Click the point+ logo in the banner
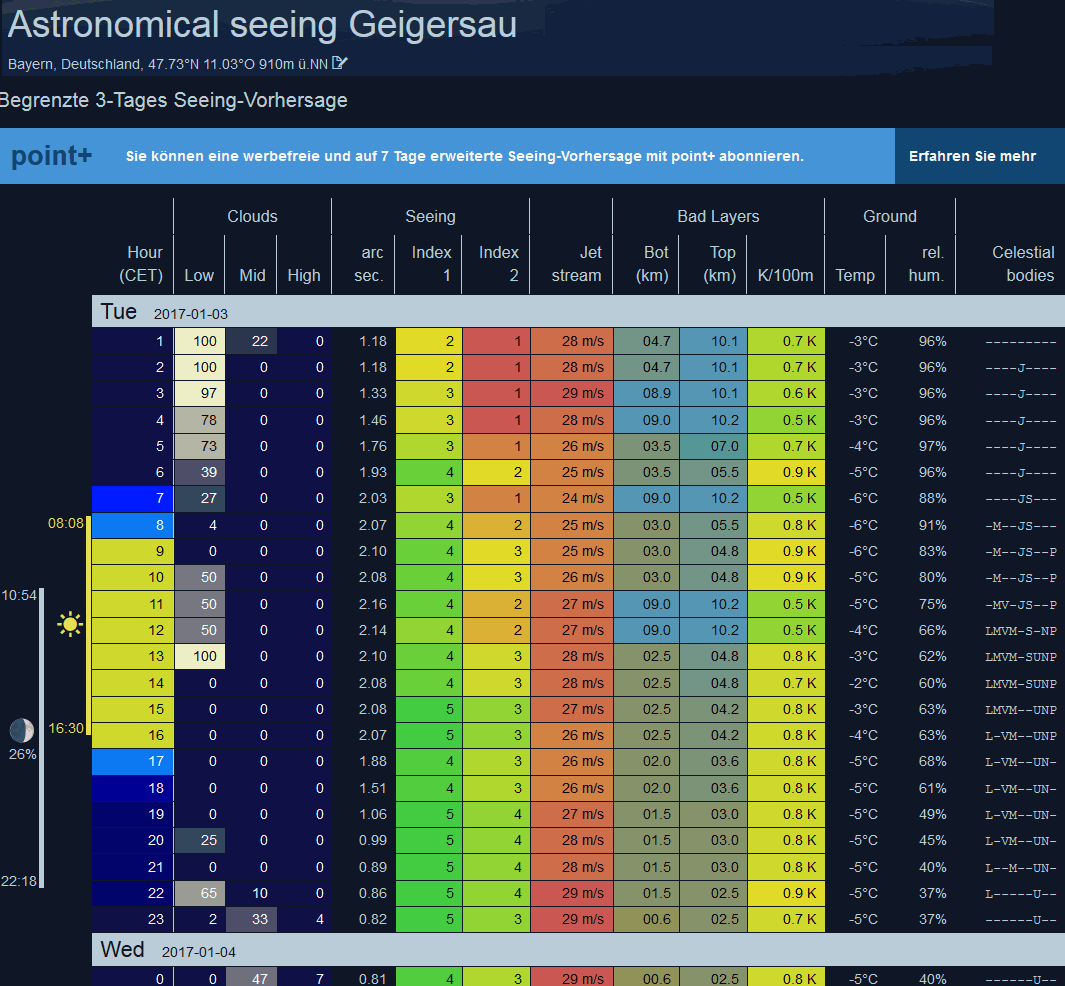Image resolution: width=1065 pixels, height=986 pixels. point(52,156)
